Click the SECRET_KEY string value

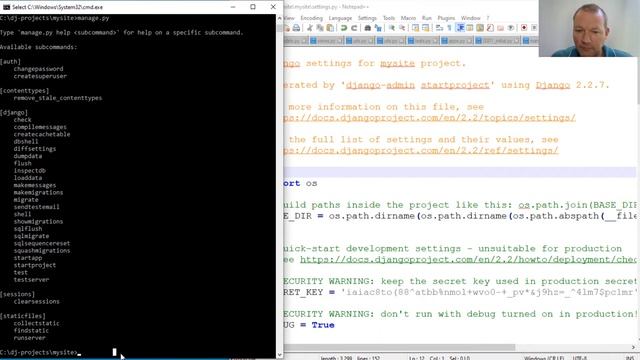pyautogui.click(x=489, y=292)
